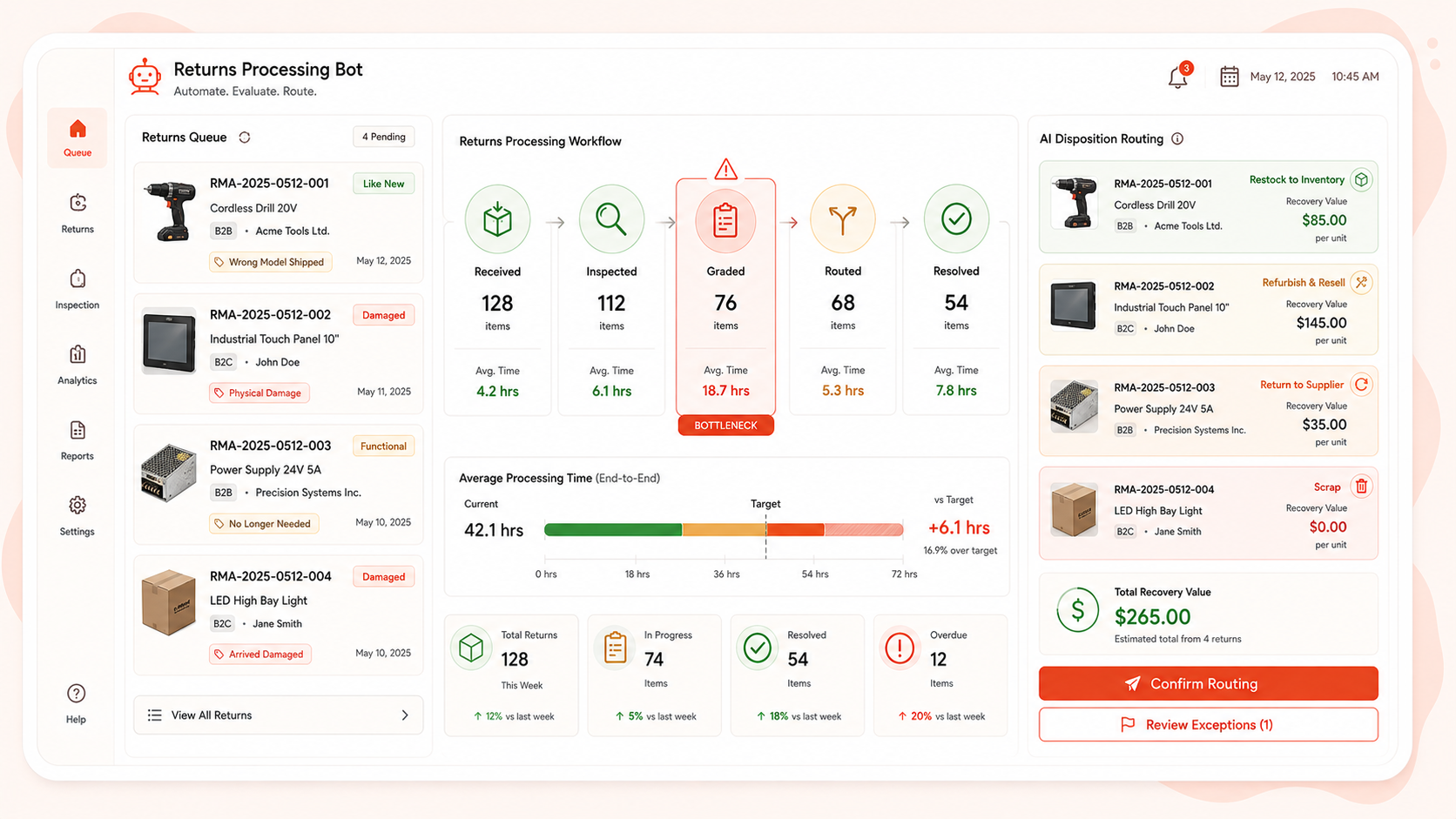Click the +6.1 hrs vs target value
Screen dimensions: 1456x819
[x=959, y=528]
